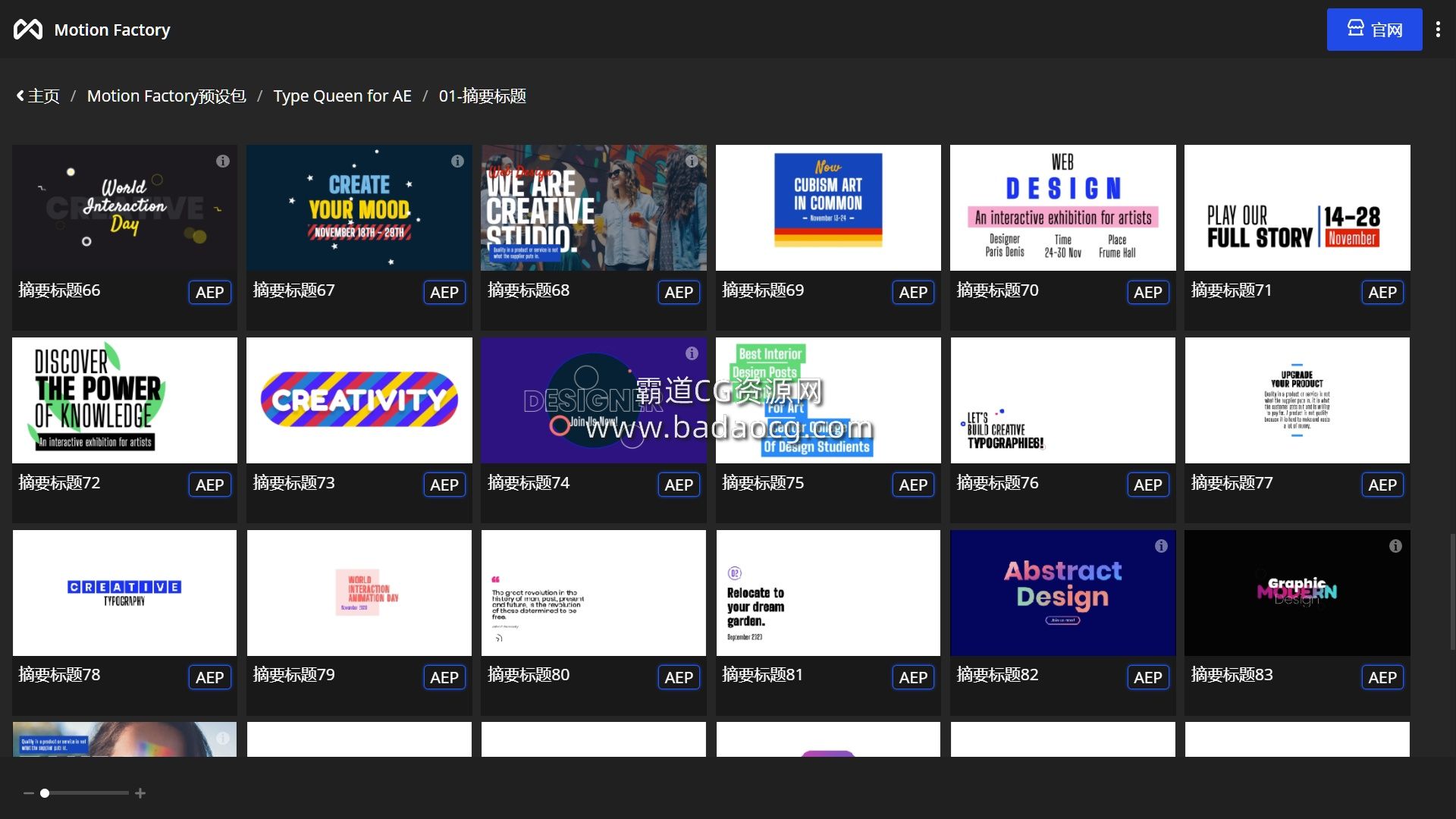
Task: Click AEP button for 摘要标题78
Action: coord(209,677)
